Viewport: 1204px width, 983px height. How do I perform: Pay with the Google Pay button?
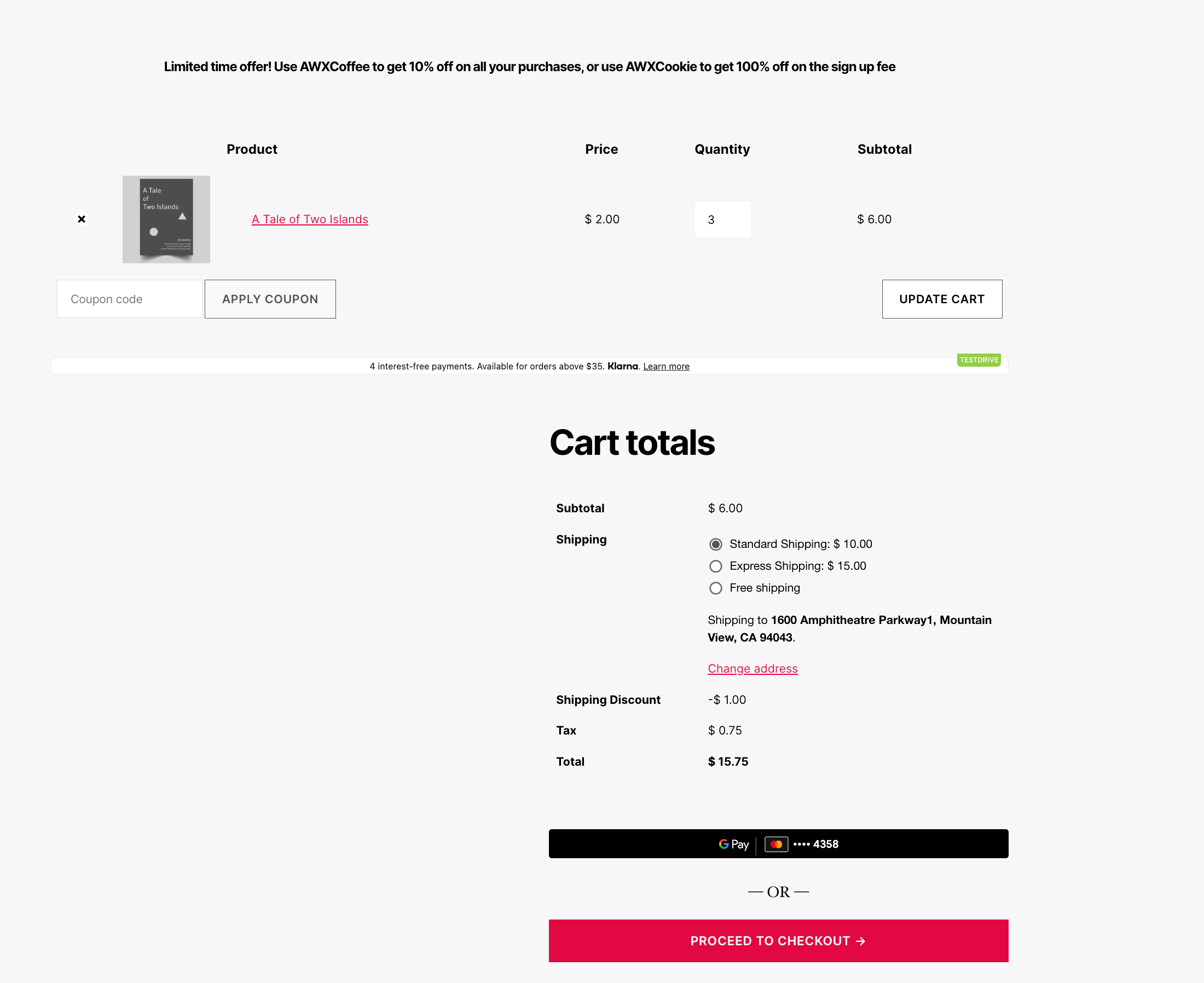point(778,843)
